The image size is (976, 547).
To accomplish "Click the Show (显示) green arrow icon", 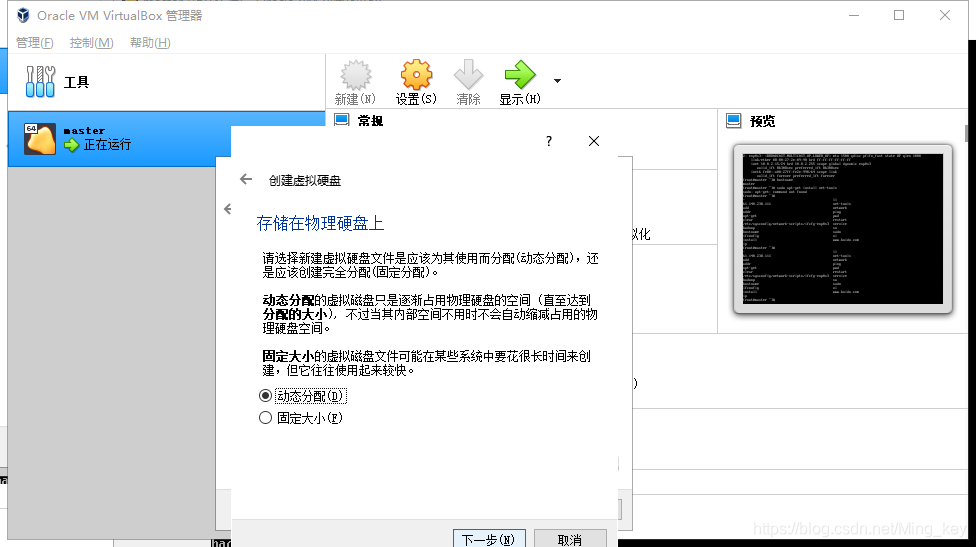I will (x=520, y=75).
